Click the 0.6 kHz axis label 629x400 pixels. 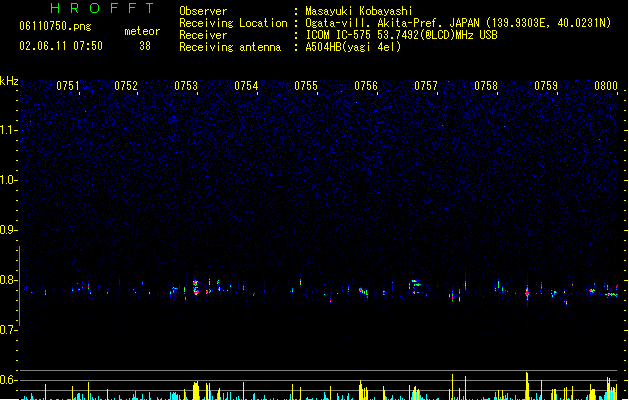(8, 380)
